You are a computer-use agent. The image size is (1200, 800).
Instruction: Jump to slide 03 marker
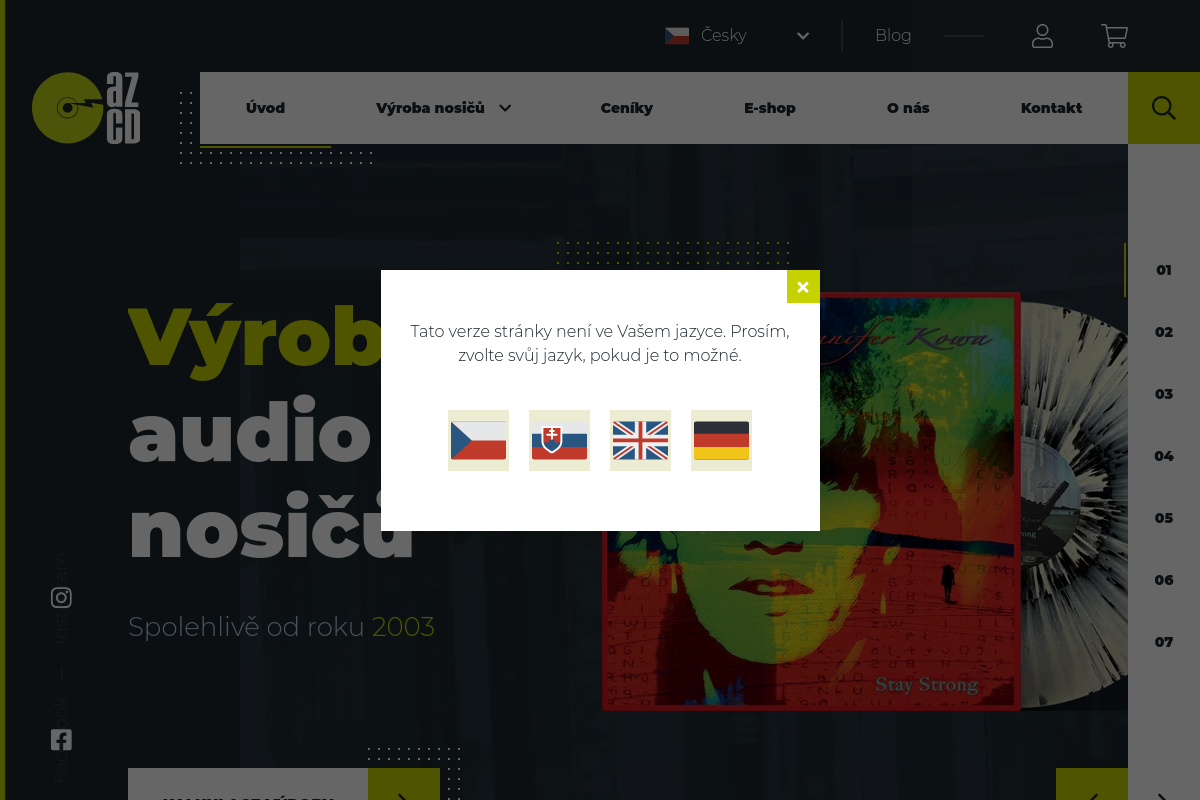1164,394
